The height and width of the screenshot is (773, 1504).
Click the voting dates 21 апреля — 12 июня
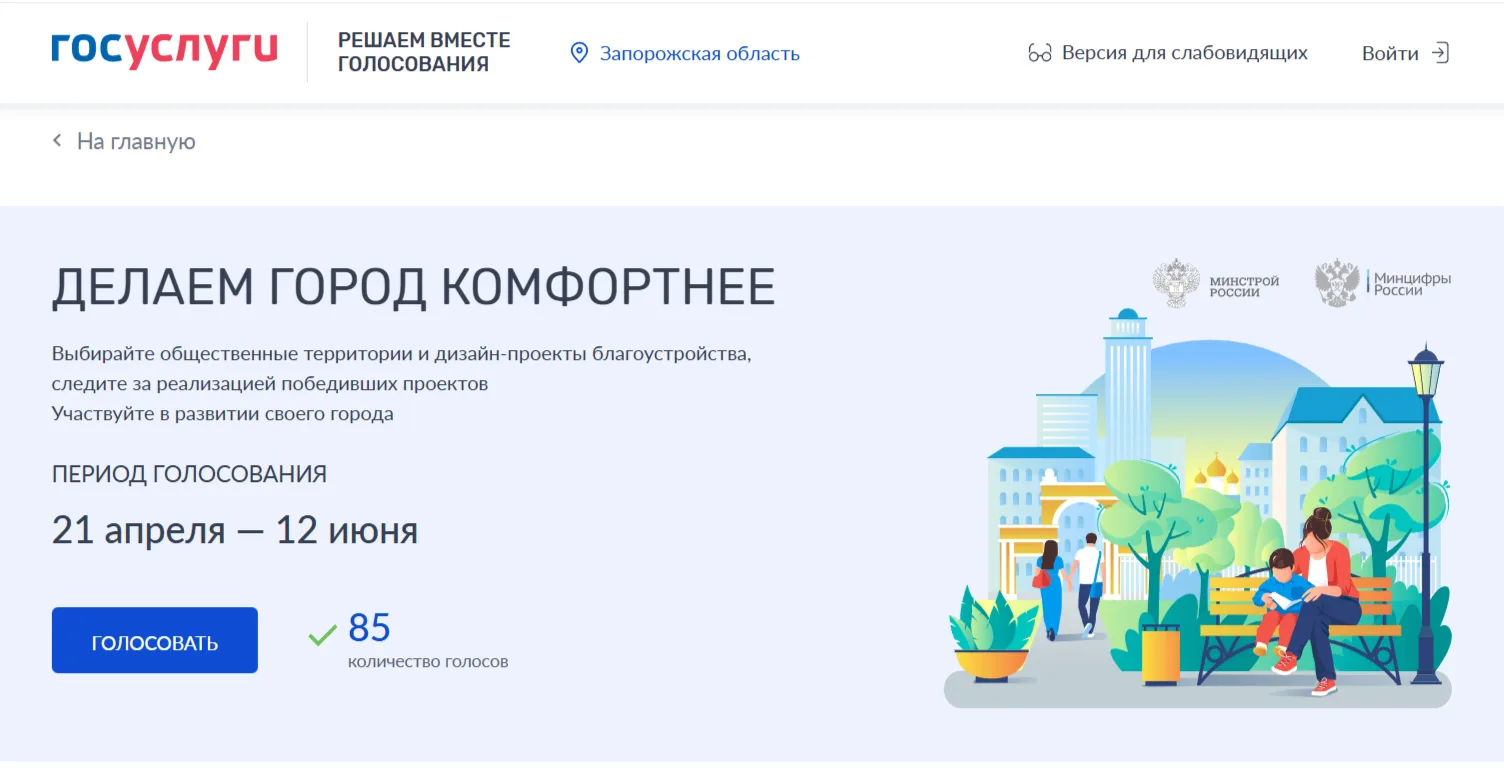[235, 530]
